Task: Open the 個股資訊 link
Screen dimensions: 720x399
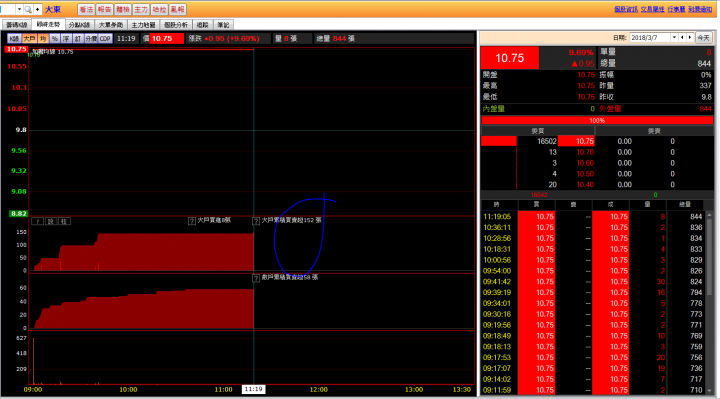Action: (626, 9)
